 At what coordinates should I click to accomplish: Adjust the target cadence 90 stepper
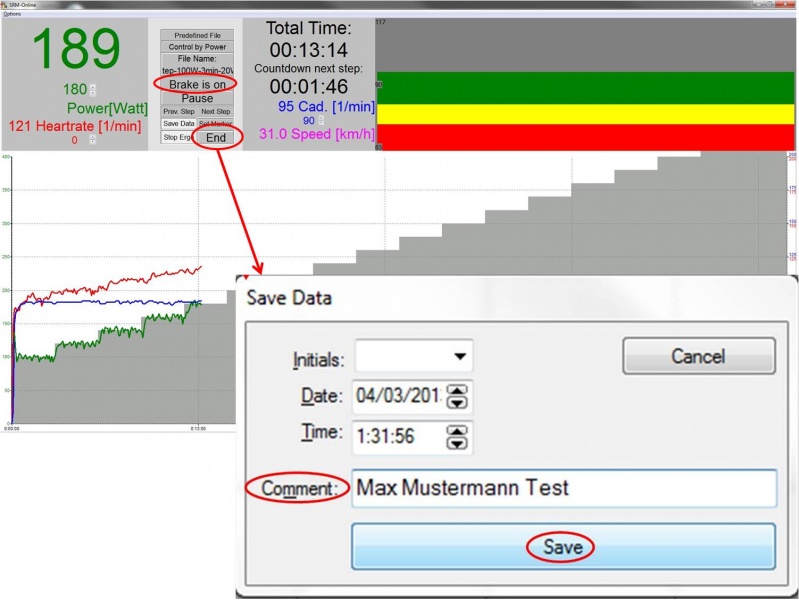pos(322,121)
